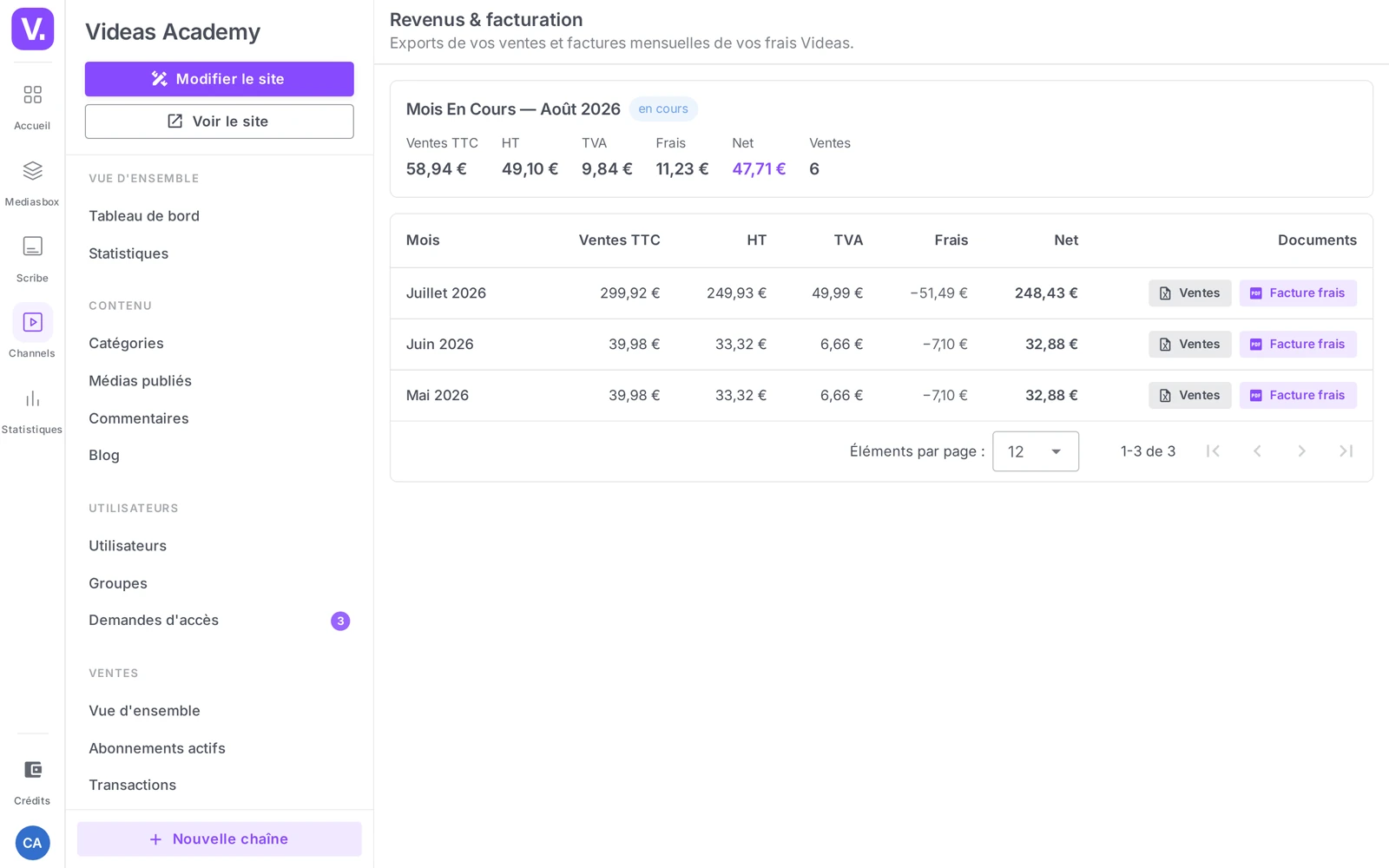The image size is (1389, 868).
Task: Go to previous page arrow
Action: tap(1257, 451)
